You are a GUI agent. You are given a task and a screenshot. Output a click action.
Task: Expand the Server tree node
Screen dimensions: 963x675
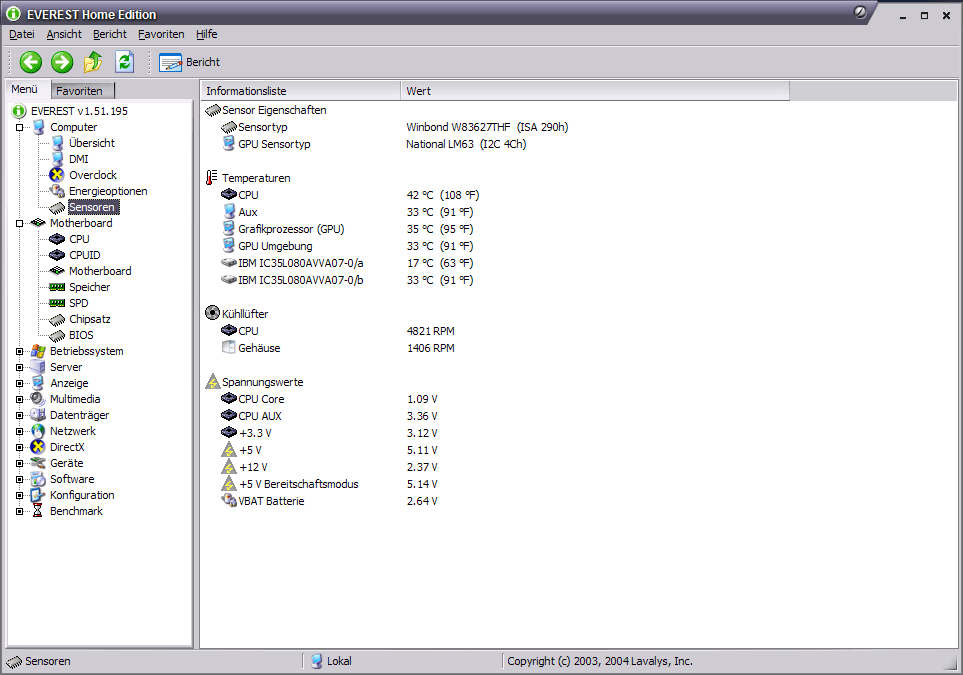coord(19,367)
